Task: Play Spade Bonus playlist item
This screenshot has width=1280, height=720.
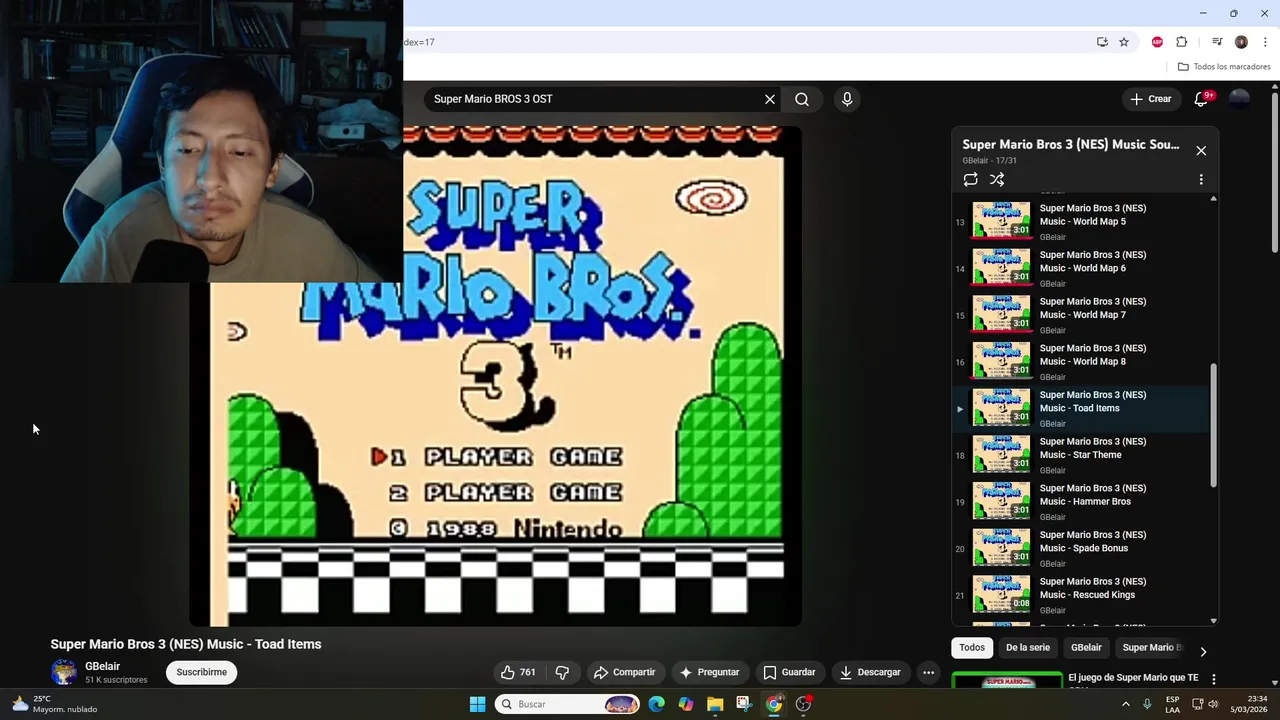Action: coord(1080,548)
